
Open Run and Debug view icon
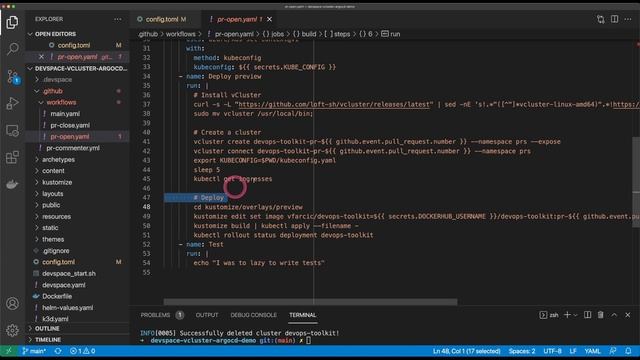[12, 103]
